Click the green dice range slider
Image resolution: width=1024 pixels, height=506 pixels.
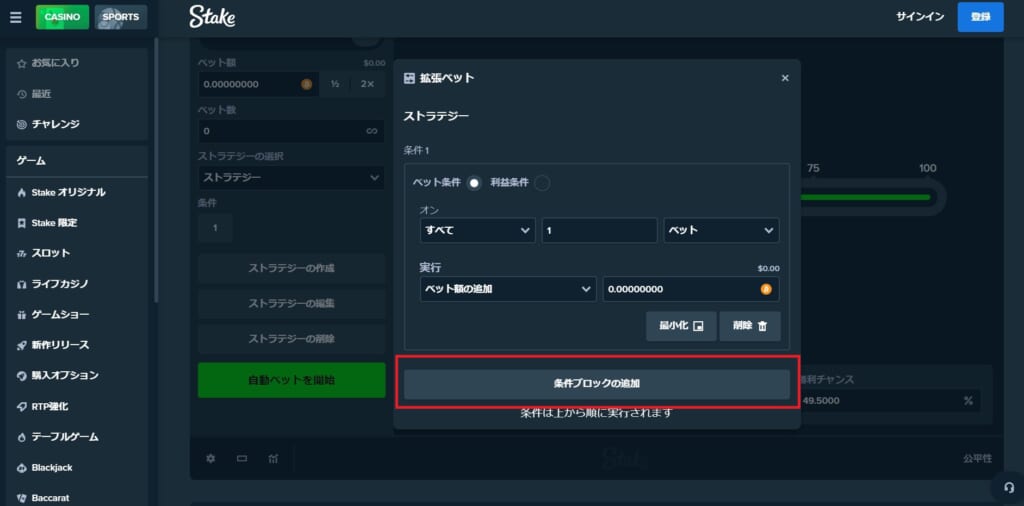[x=865, y=197]
